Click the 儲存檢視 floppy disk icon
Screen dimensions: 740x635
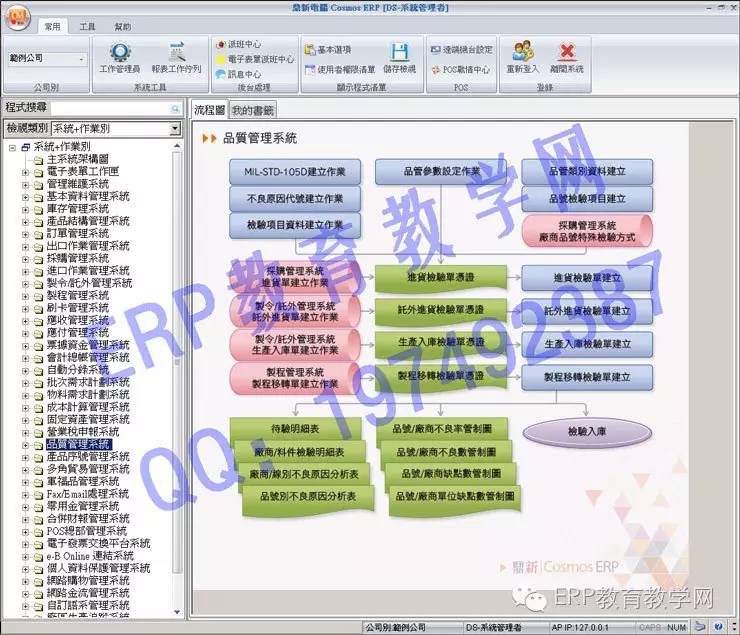399,56
